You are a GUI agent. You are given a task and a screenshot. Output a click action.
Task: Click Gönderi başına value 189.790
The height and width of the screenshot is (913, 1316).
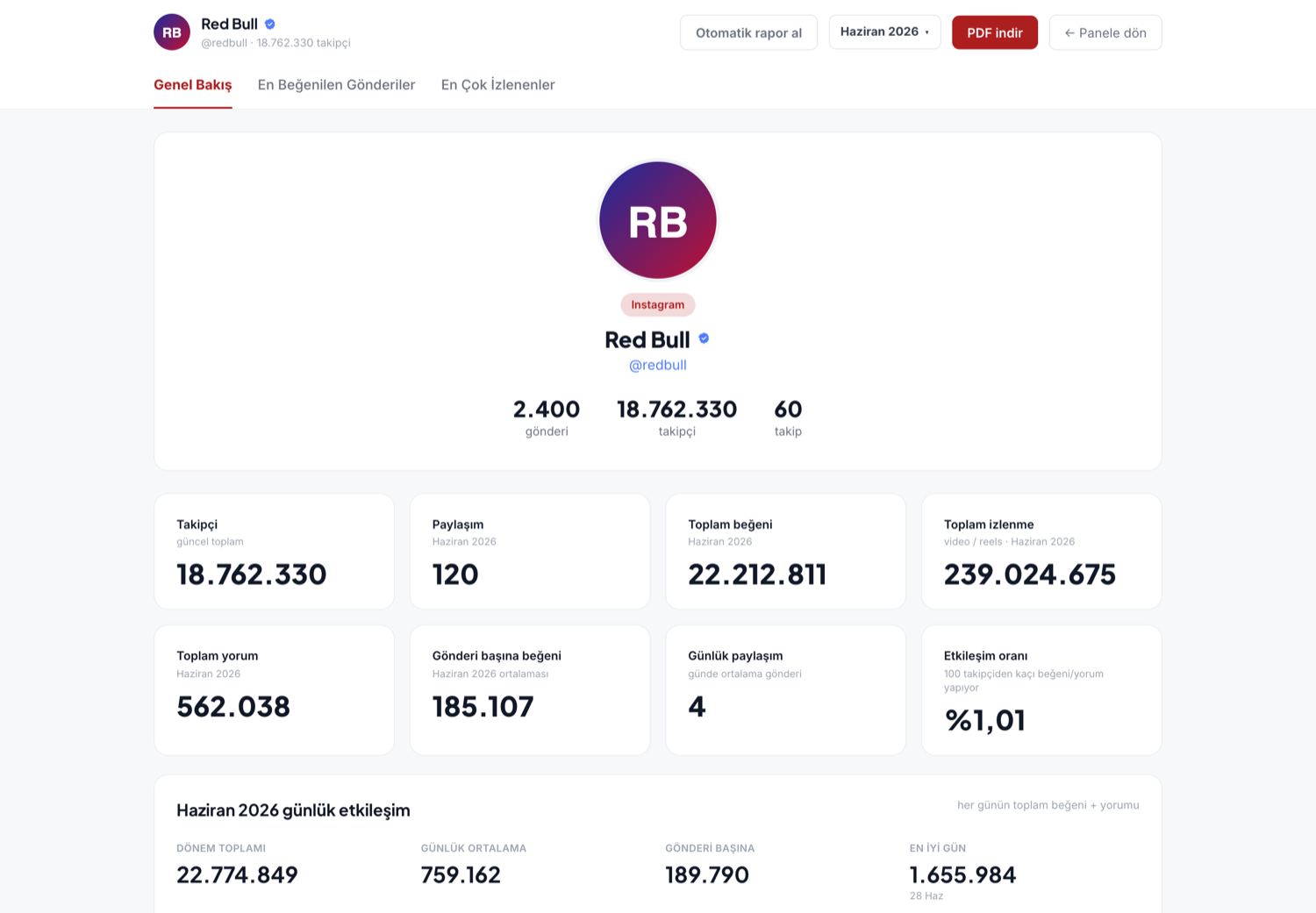707,875
